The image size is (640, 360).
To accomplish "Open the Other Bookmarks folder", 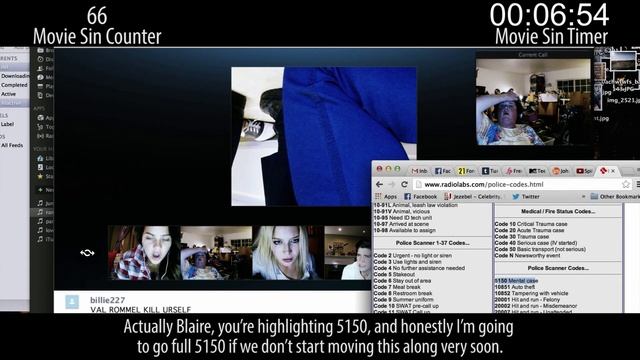I will pos(615,196).
